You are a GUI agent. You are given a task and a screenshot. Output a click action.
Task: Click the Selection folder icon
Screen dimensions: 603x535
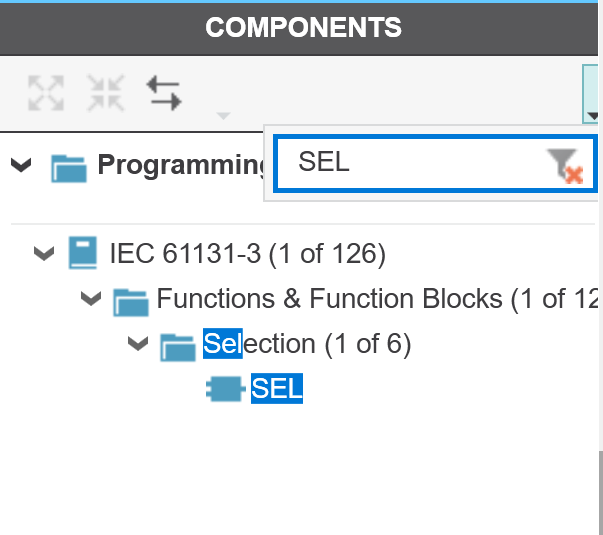(178, 345)
